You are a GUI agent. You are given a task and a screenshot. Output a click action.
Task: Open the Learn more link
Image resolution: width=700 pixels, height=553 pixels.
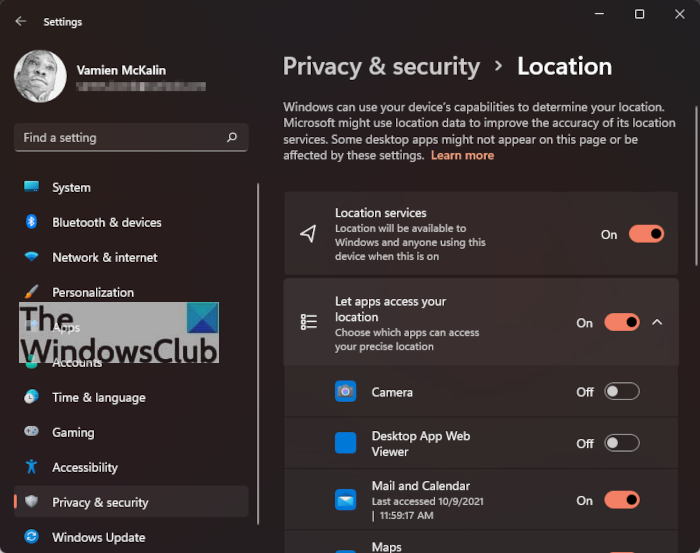(x=462, y=155)
